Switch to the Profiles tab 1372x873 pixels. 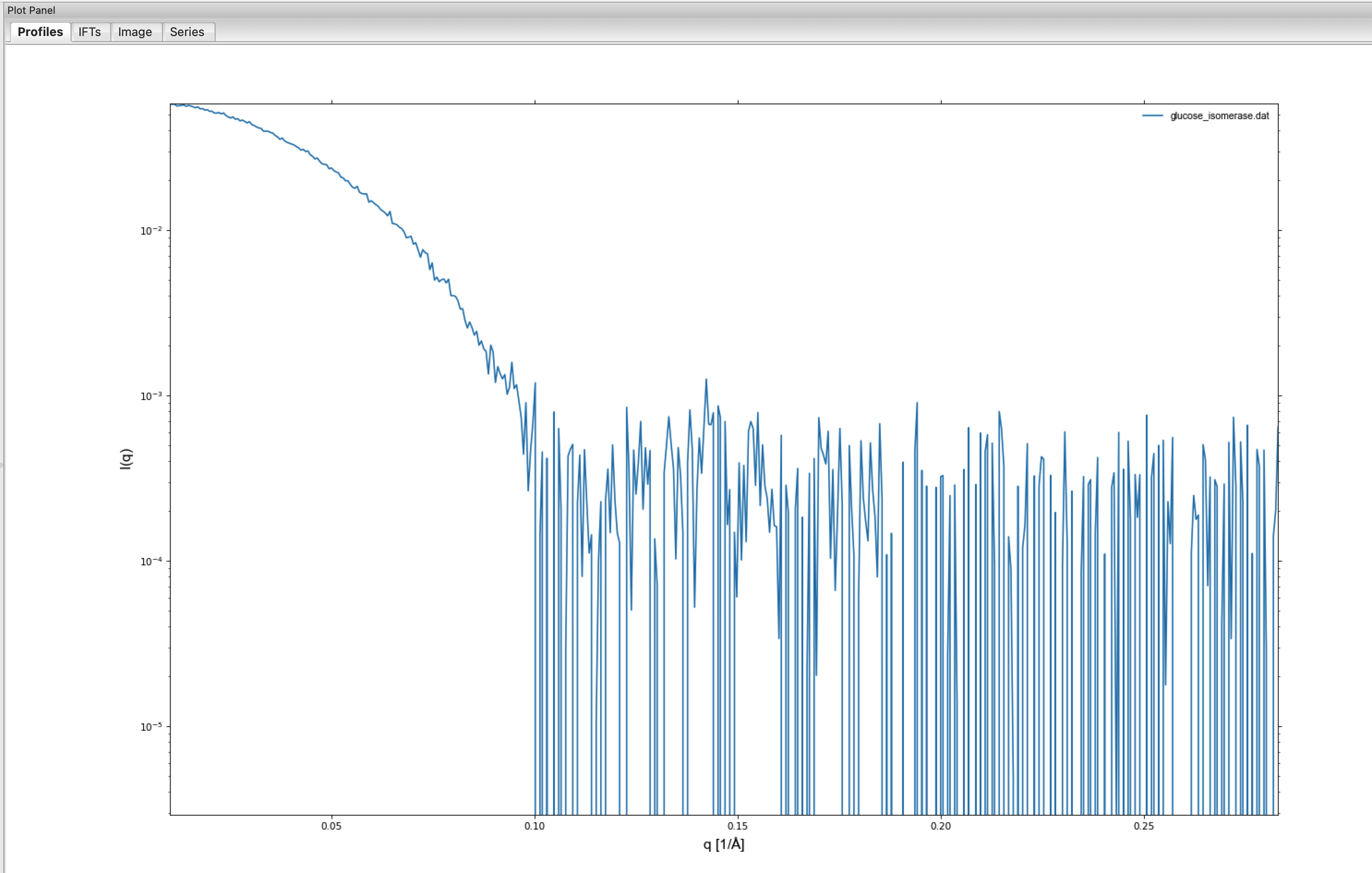click(40, 32)
